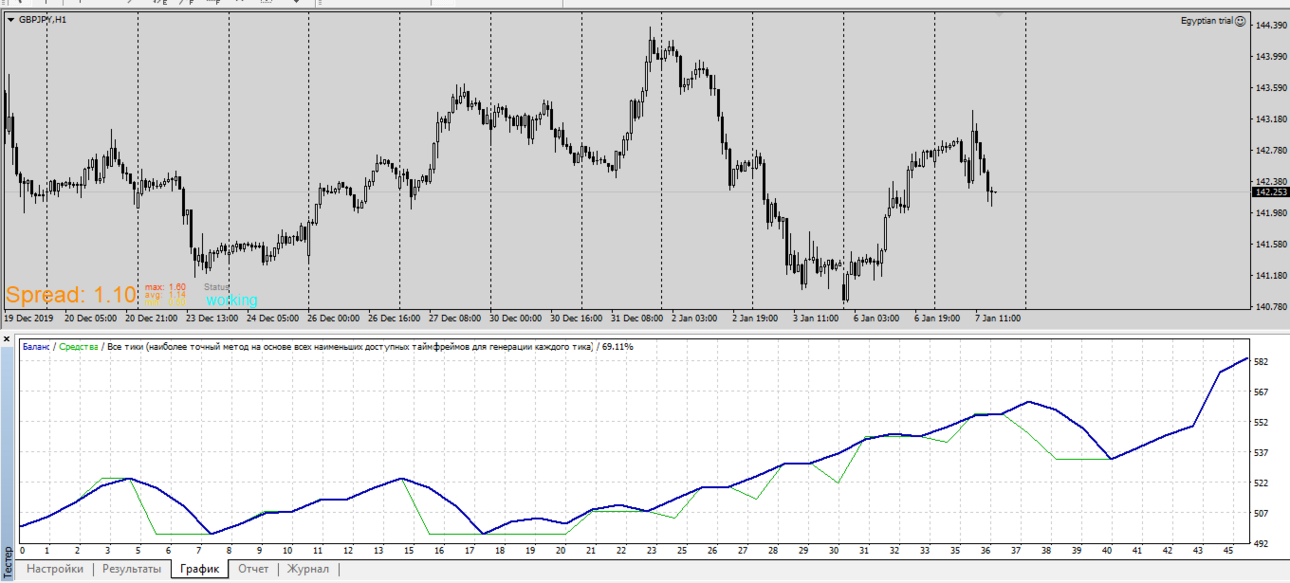Click the max: 1.60 spread value
This screenshot has width=1290, height=583.
click(x=165, y=287)
